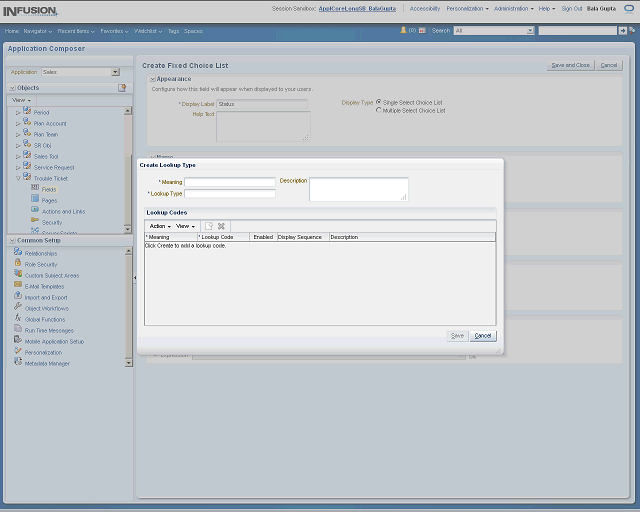Click the chat bubble icon top right

tap(629, 9)
